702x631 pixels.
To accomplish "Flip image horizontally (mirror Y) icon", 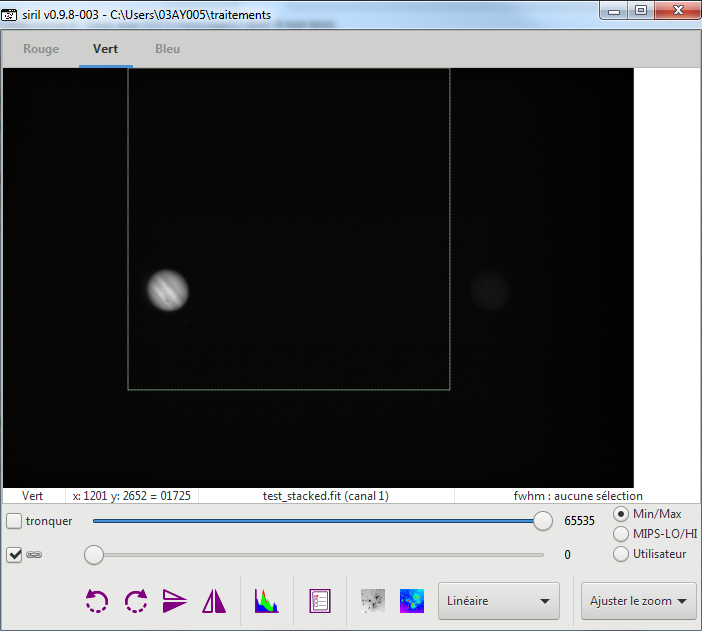I will point(214,601).
